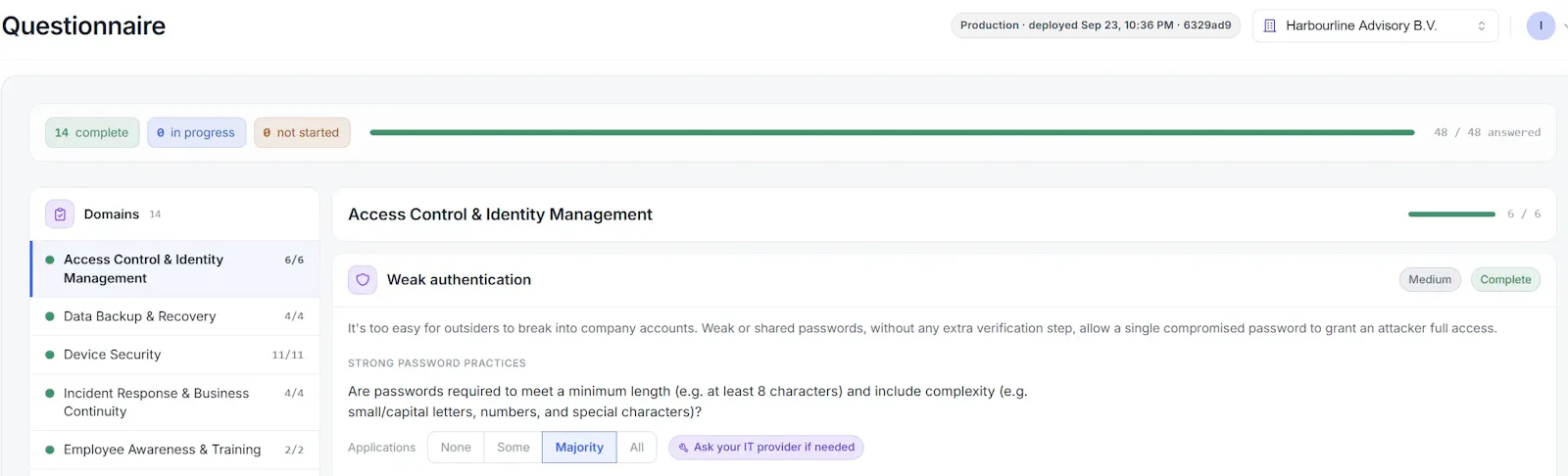Click the Questionnaire page title
Viewport: 1568px width, 476px height.
click(83, 25)
